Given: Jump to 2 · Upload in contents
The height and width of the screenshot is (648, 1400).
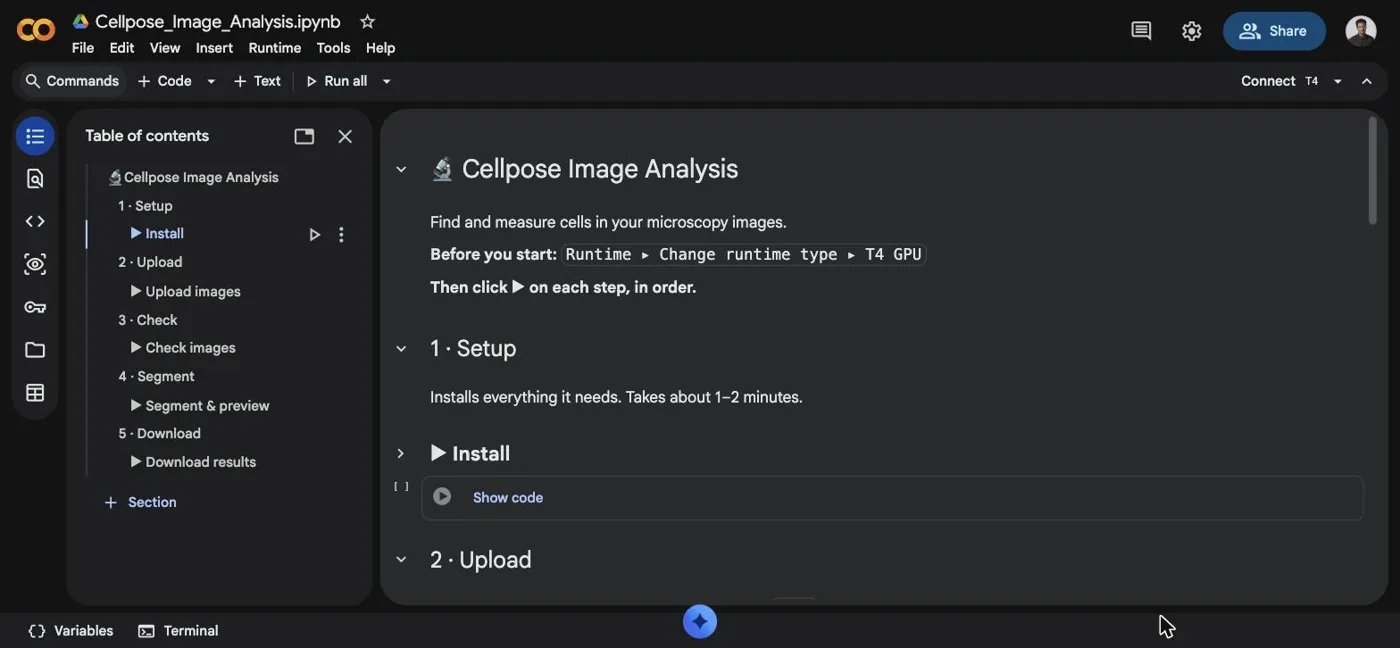Looking at the screenshot, I should (150, 262).
